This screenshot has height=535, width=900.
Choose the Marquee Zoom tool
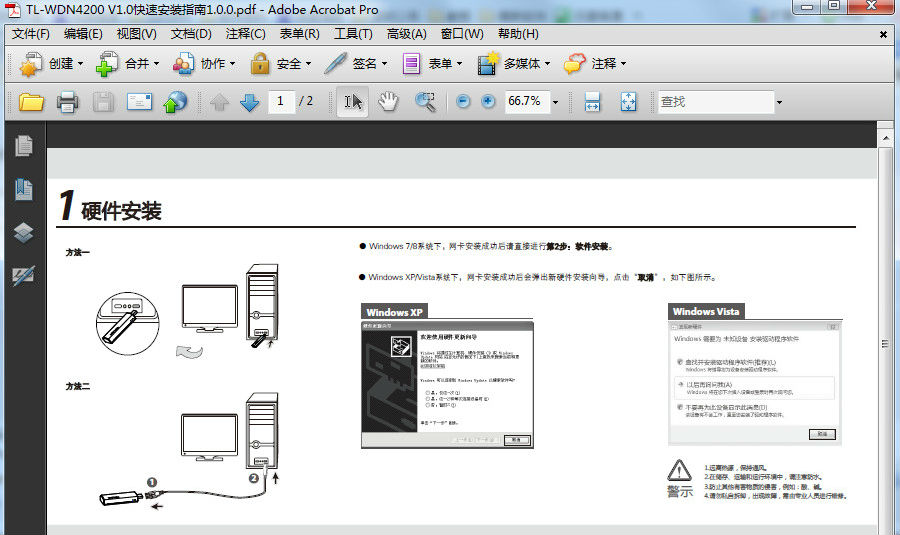point(425,102)
